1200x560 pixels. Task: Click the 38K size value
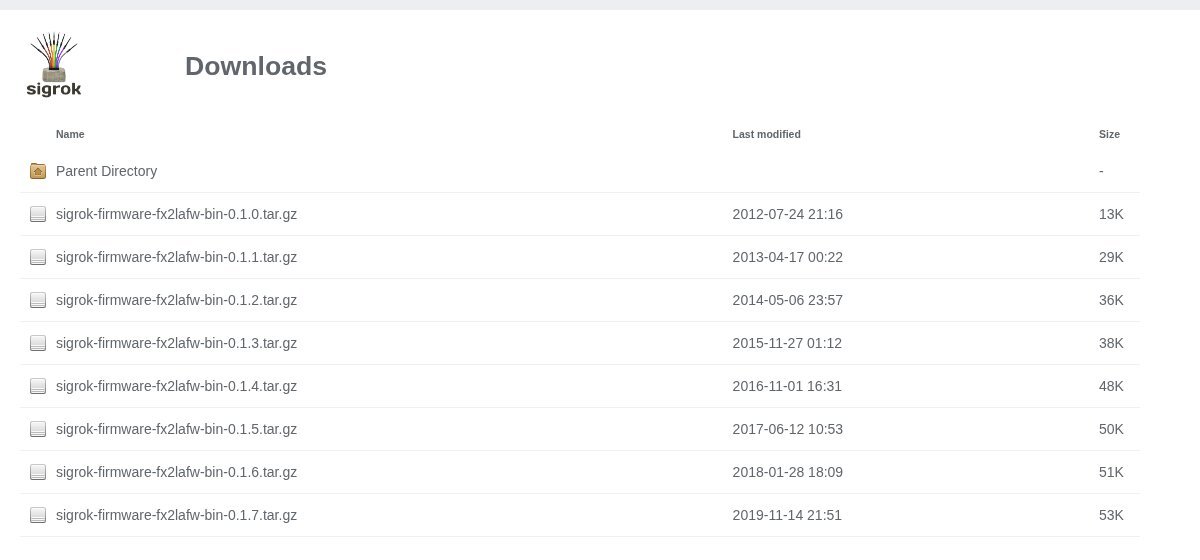pyautogui.click(x=1111, y=343)
